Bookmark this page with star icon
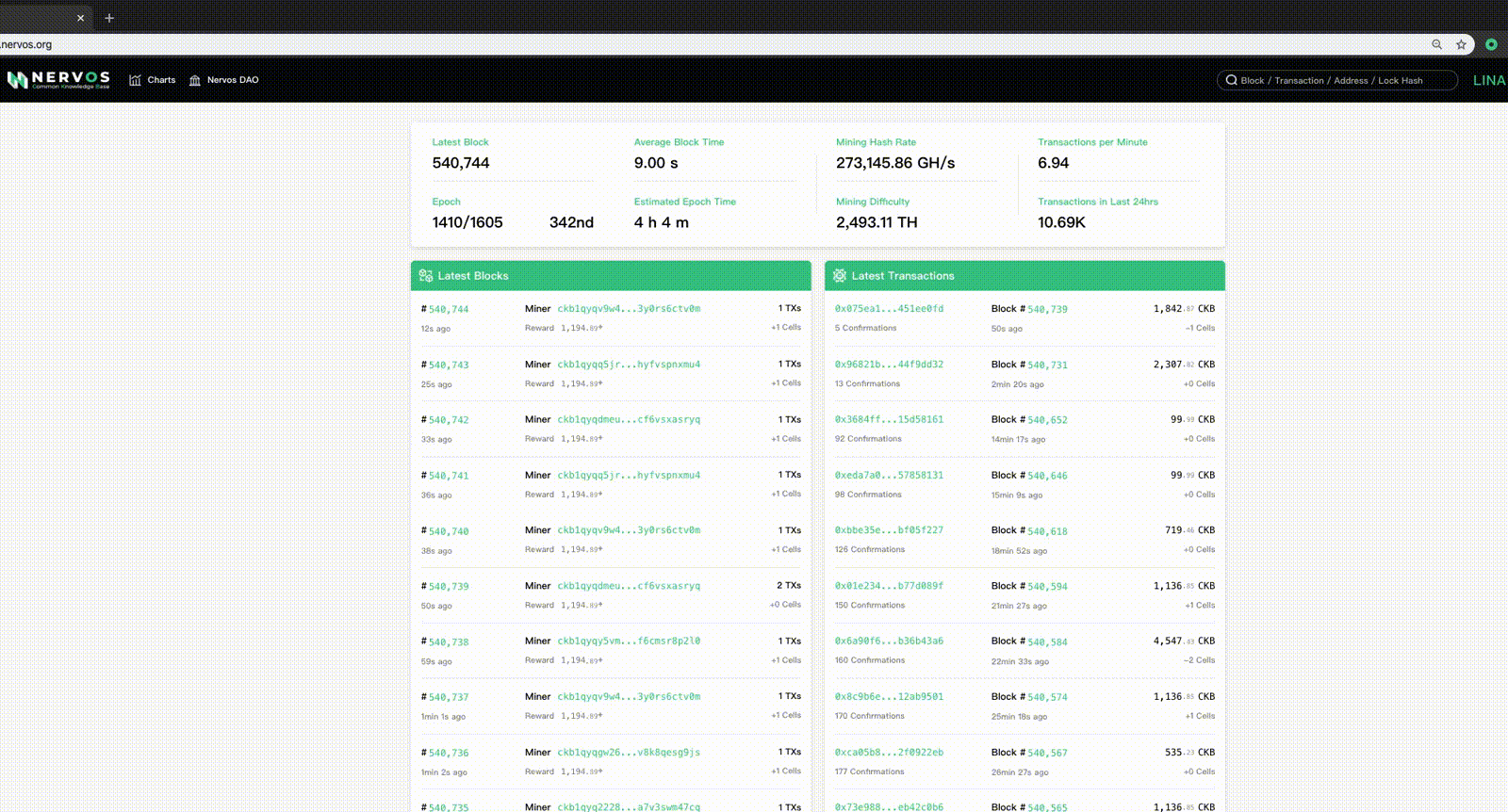1508x812 pixels. 1461,44
